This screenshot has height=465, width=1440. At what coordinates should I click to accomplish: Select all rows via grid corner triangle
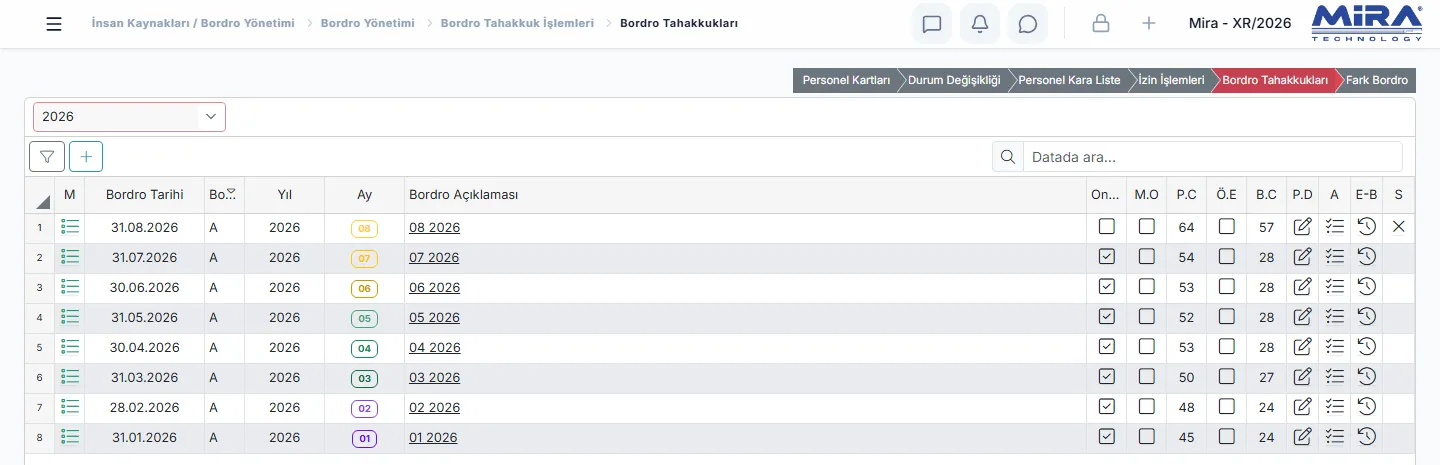[x=44, y=201]
